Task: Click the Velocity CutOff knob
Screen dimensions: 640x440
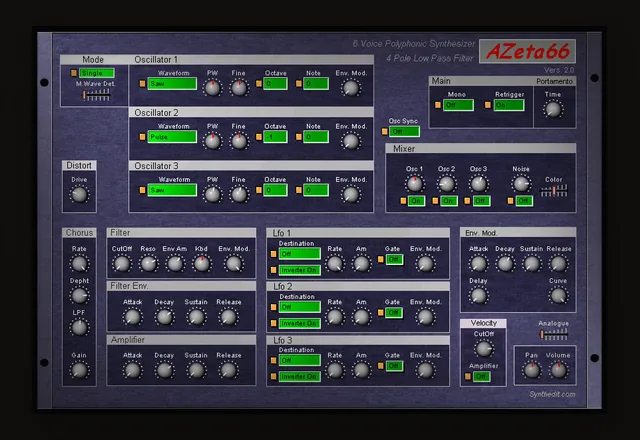Action: (x=484, y=349)
